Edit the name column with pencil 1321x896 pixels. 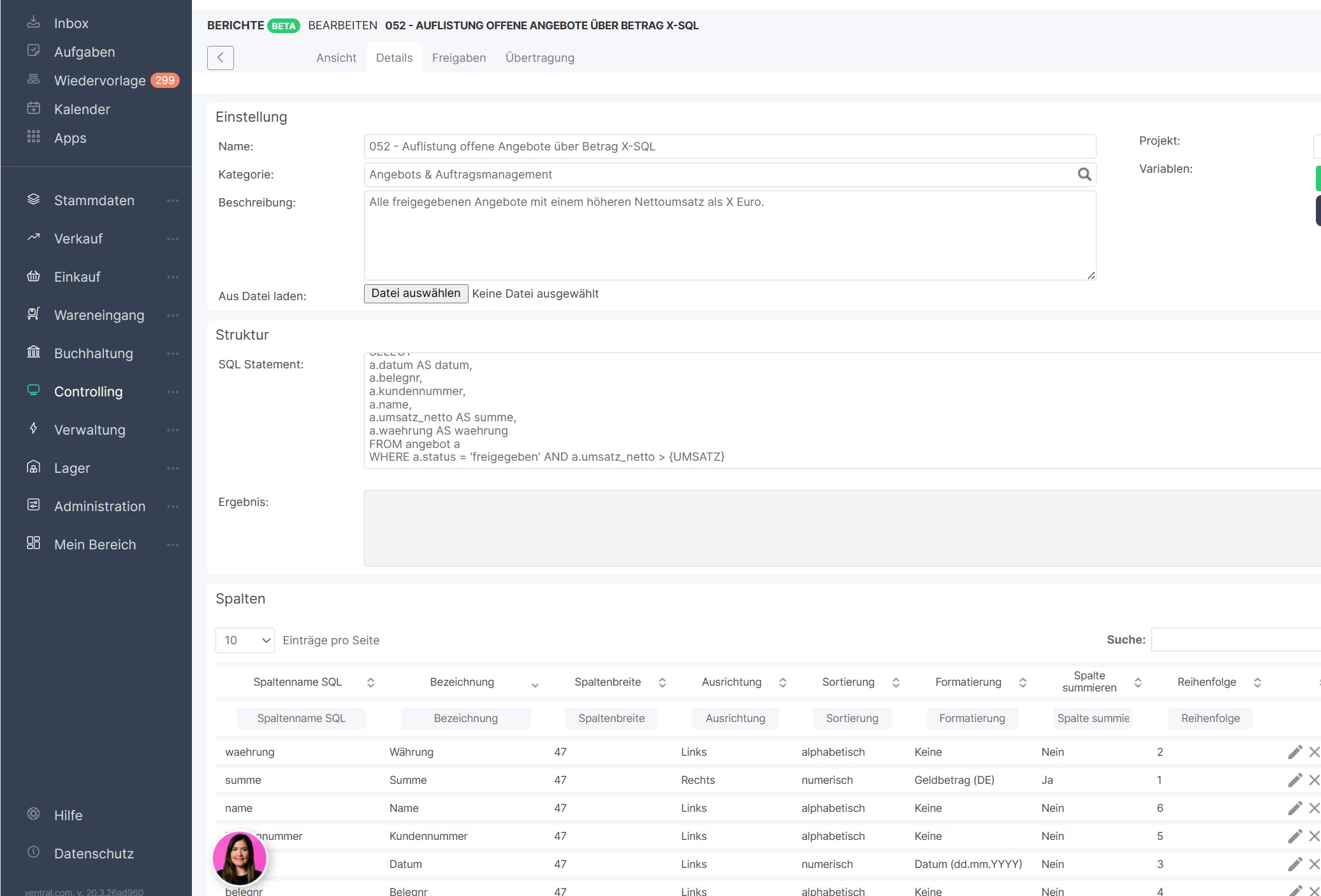1295,808
